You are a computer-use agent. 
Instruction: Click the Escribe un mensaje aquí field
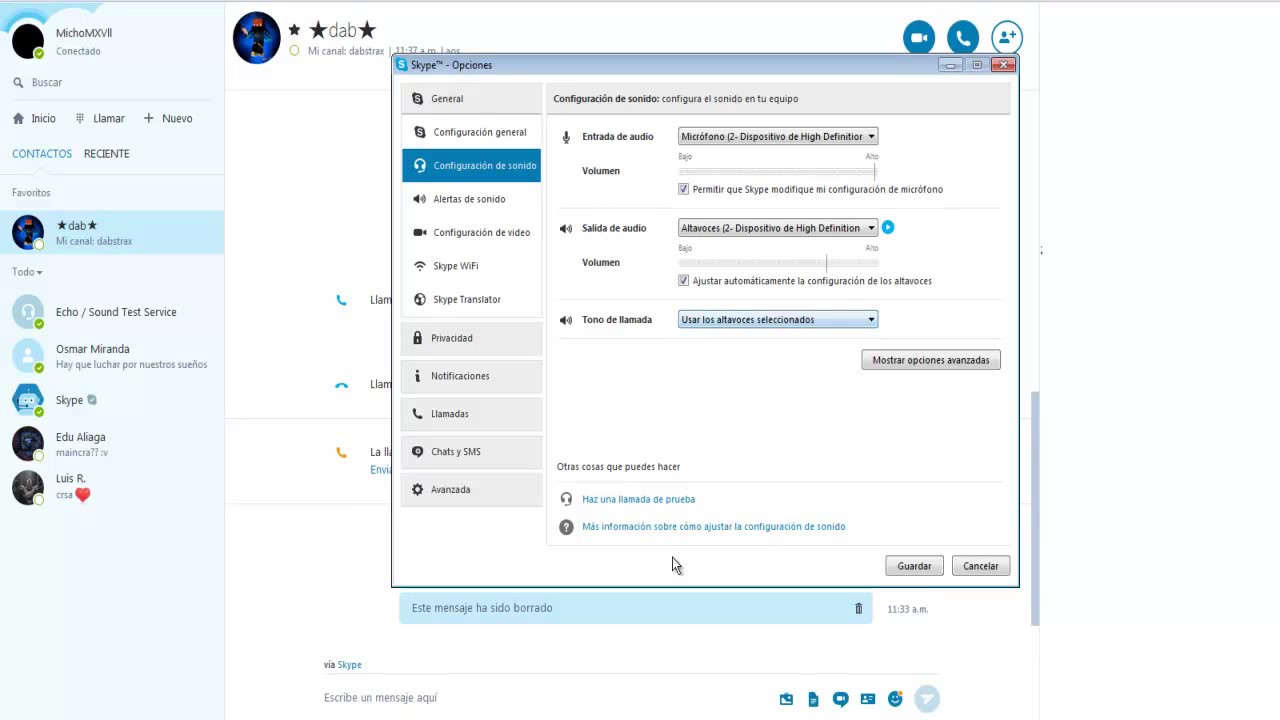click(x=545, y=698)
